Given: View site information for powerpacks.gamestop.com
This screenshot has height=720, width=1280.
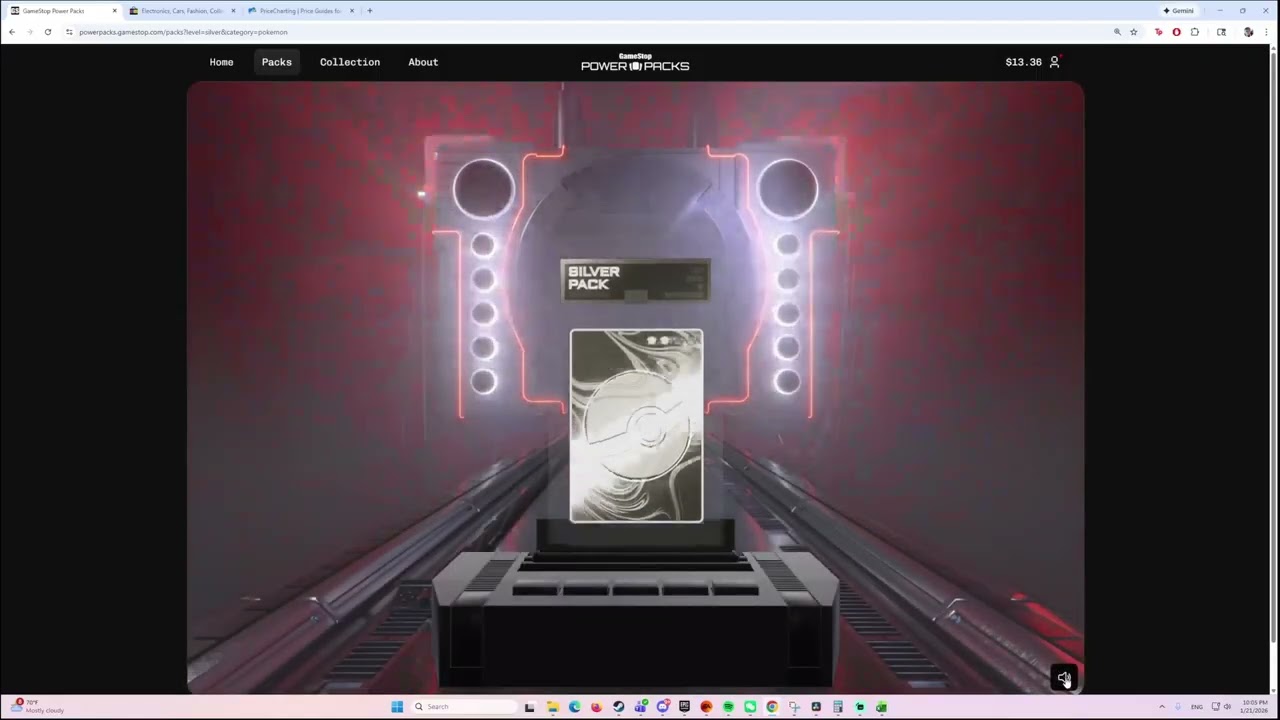Looking at the screenshot, I should (x=69, y=32).
